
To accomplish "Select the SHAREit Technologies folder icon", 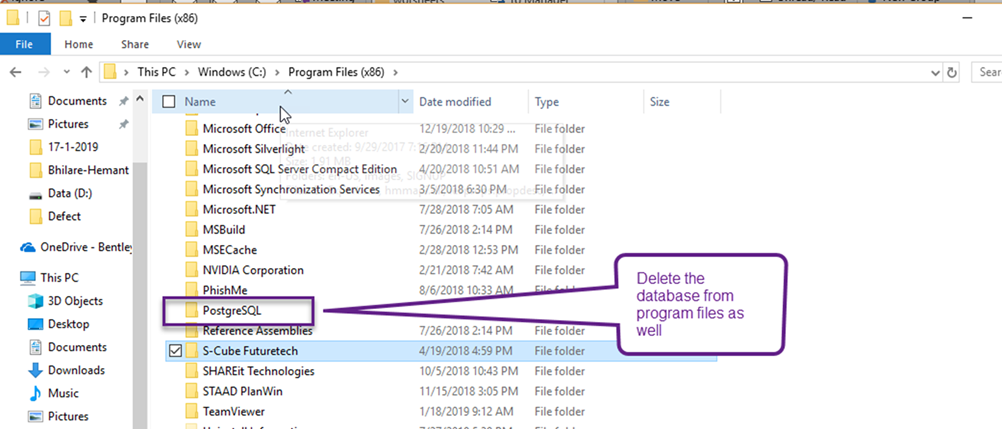I will pos(192,371).
